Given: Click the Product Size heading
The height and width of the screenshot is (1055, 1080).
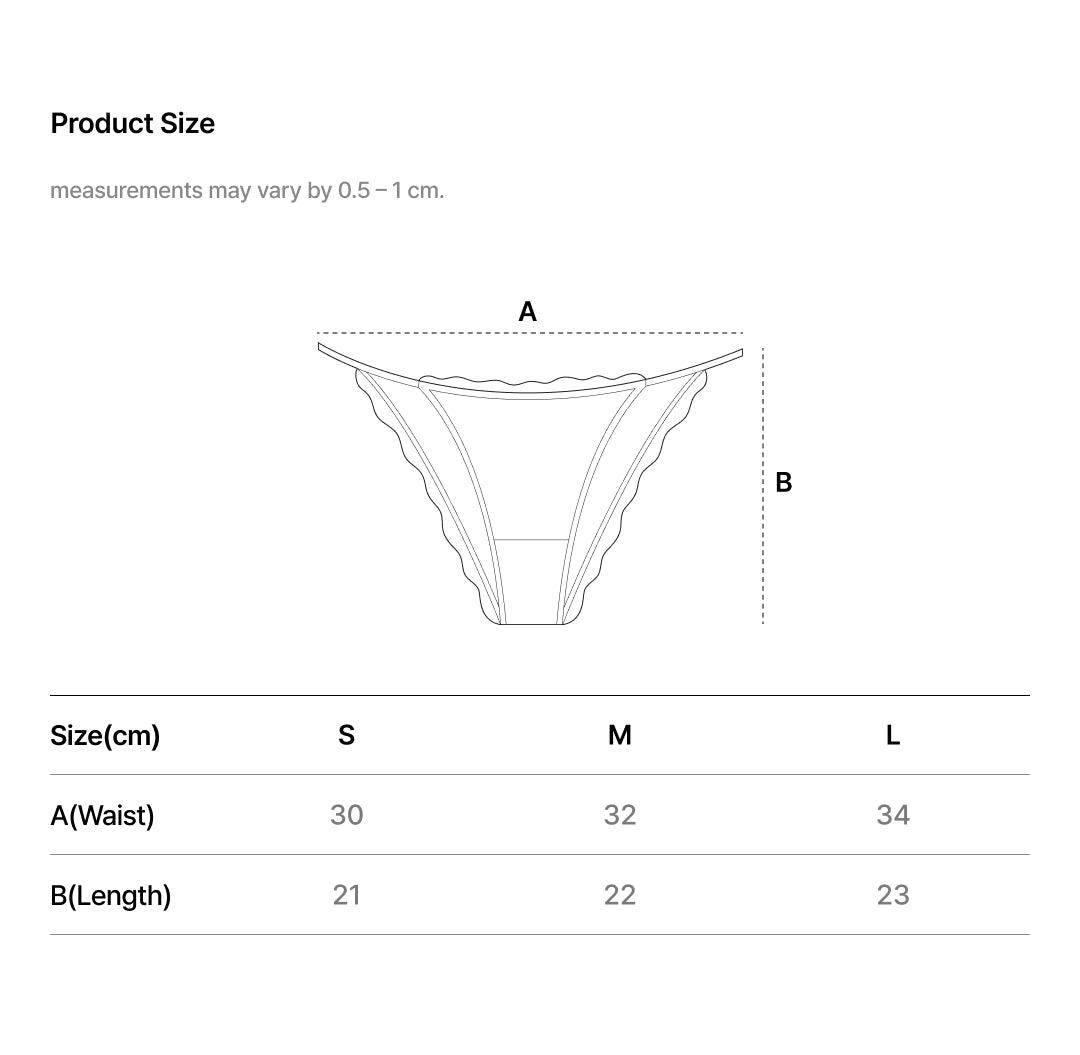Looking at the screenshot, I should click(133, 124).
